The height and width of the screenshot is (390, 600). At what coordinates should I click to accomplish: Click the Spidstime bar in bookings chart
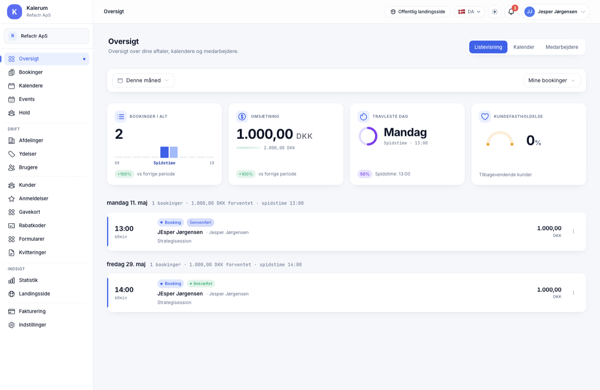point(164,152)
